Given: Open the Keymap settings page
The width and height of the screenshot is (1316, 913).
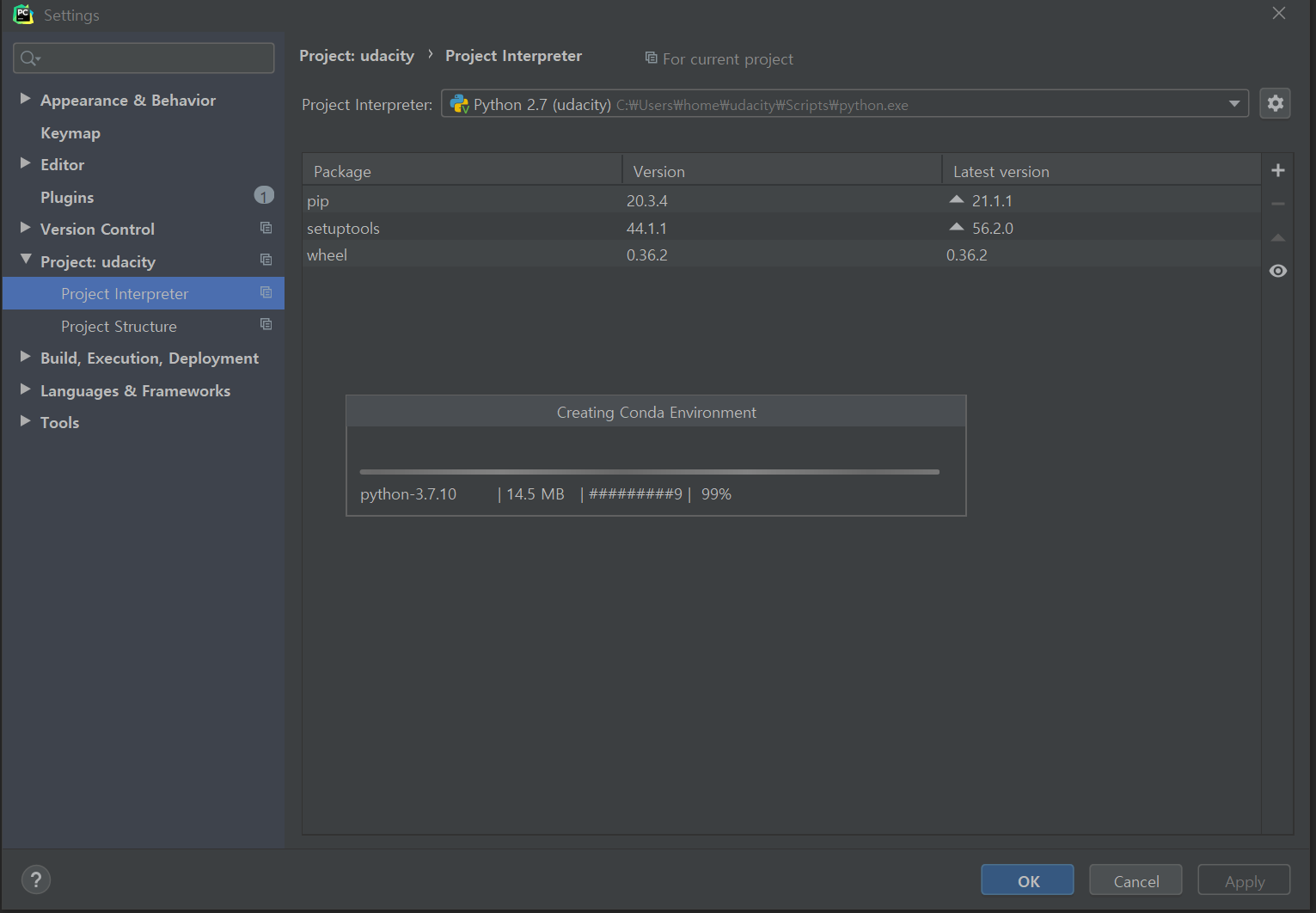Looking at the screenshot, I should pos(70,133).
